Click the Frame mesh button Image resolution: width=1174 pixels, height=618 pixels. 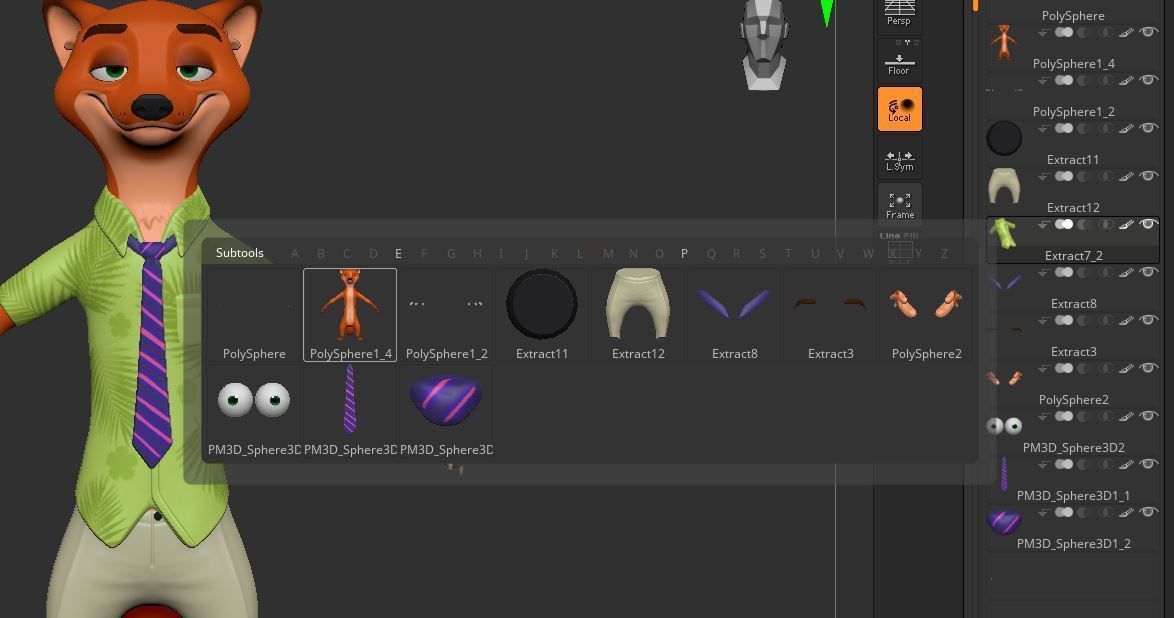tap(899, 205)
